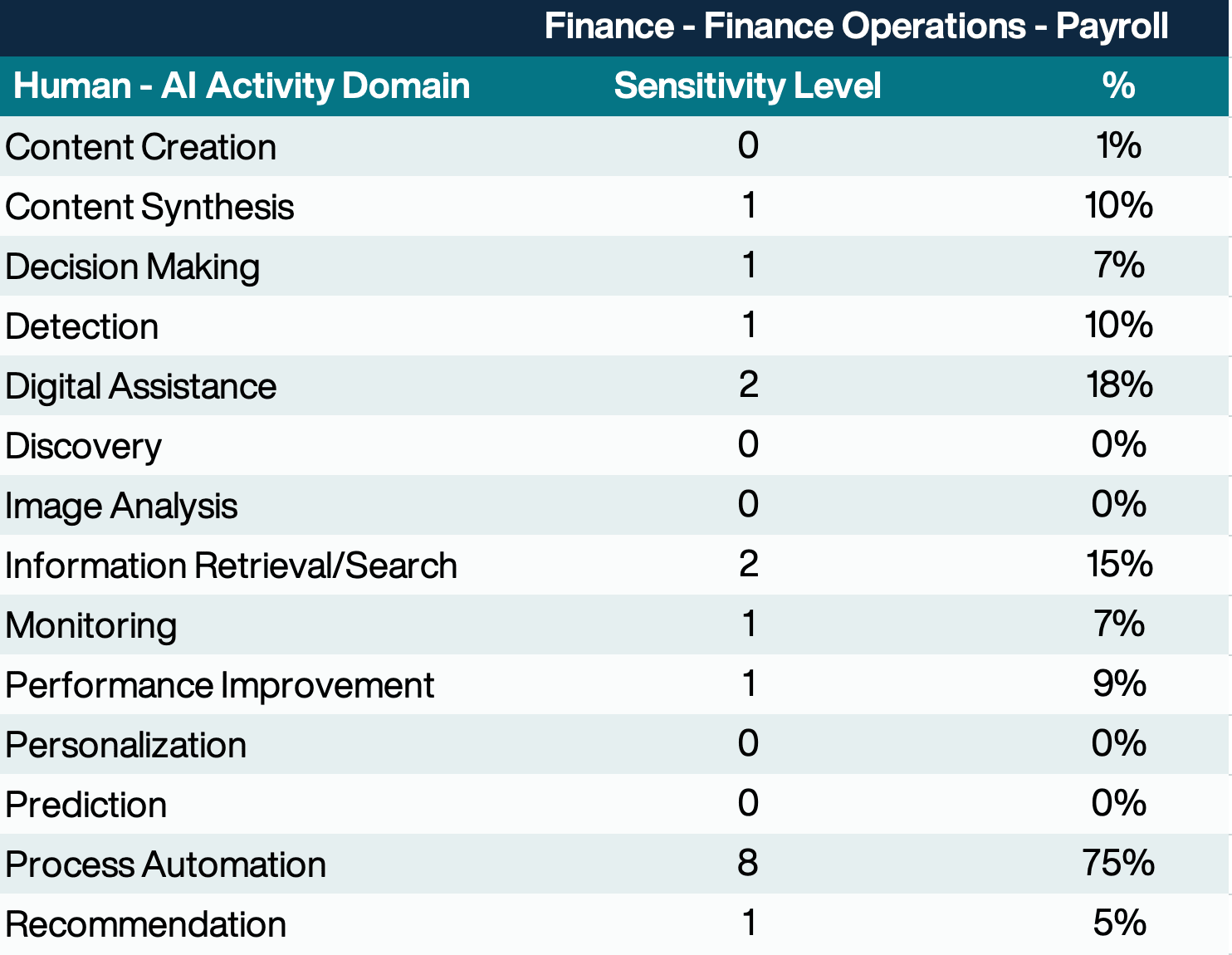1232x955 pixels.
Task: Click the Detection activity domain label
Action: (x=81, y=326)
